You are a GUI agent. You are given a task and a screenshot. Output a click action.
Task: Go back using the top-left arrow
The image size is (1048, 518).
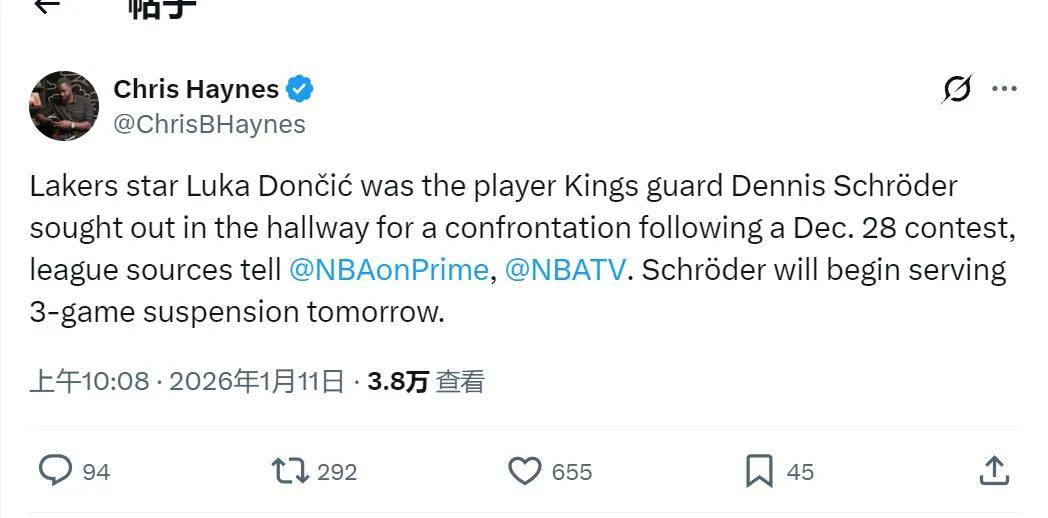click(47, 6)
